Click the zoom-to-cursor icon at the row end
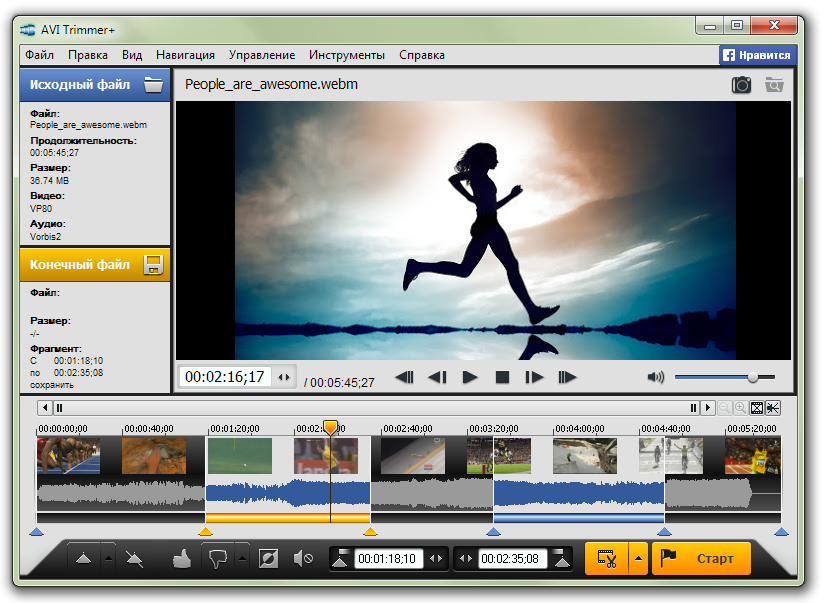824x603 pixels. [773, 408]
